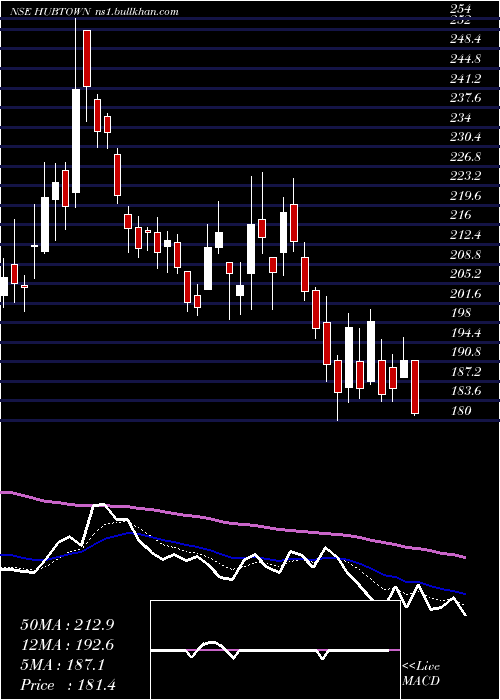Select the 180 price axis label

coord(460,411)
